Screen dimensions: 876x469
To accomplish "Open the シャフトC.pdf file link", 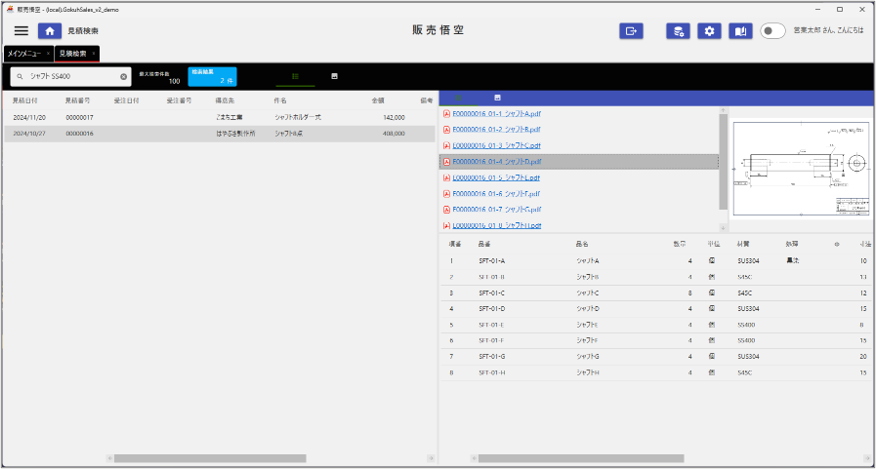I will point(496,145).
